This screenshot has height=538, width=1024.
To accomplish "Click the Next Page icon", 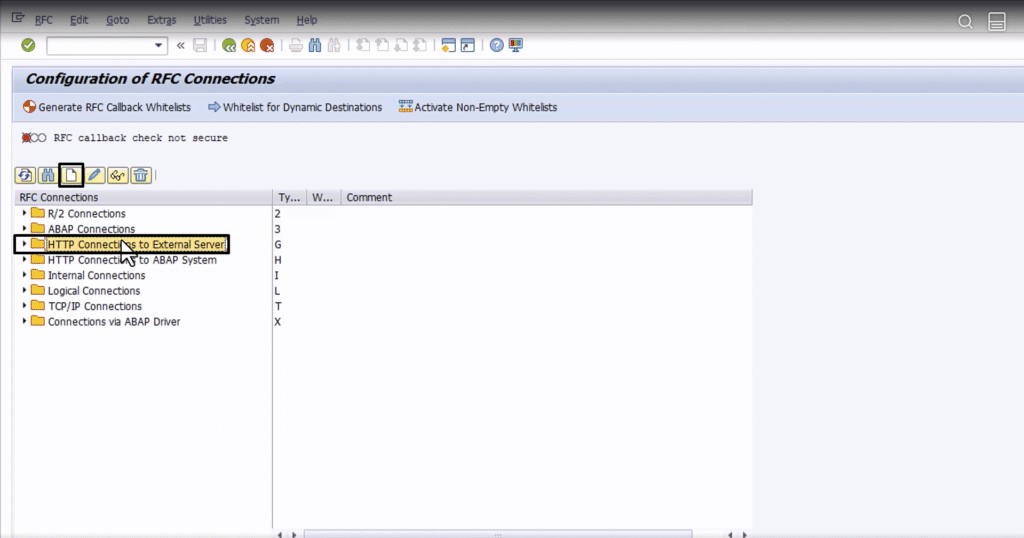I will pyautogui.click(x=401, y=45).
